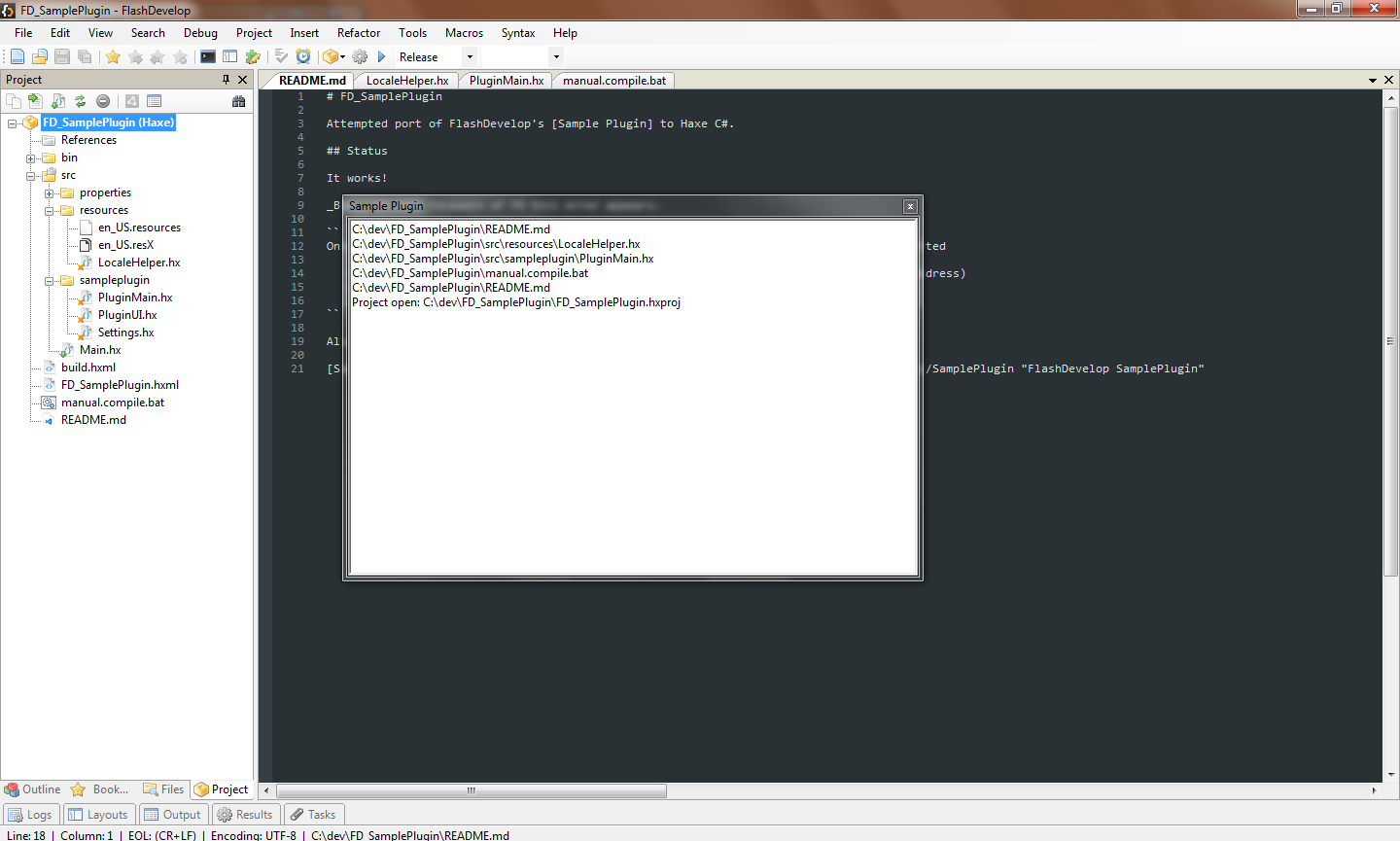This screenshot has width=1400, height=841.
Task: Open the Output bottom panel tab
Action: pyautogui.click(x=172, y=815)
